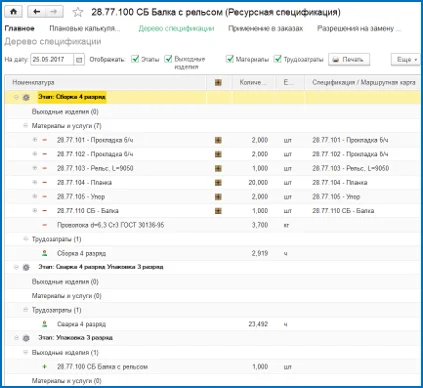Select the 28.77.100 СБ Балка с рельсом output row
423x388 pixels.
(x=213, y=367)
